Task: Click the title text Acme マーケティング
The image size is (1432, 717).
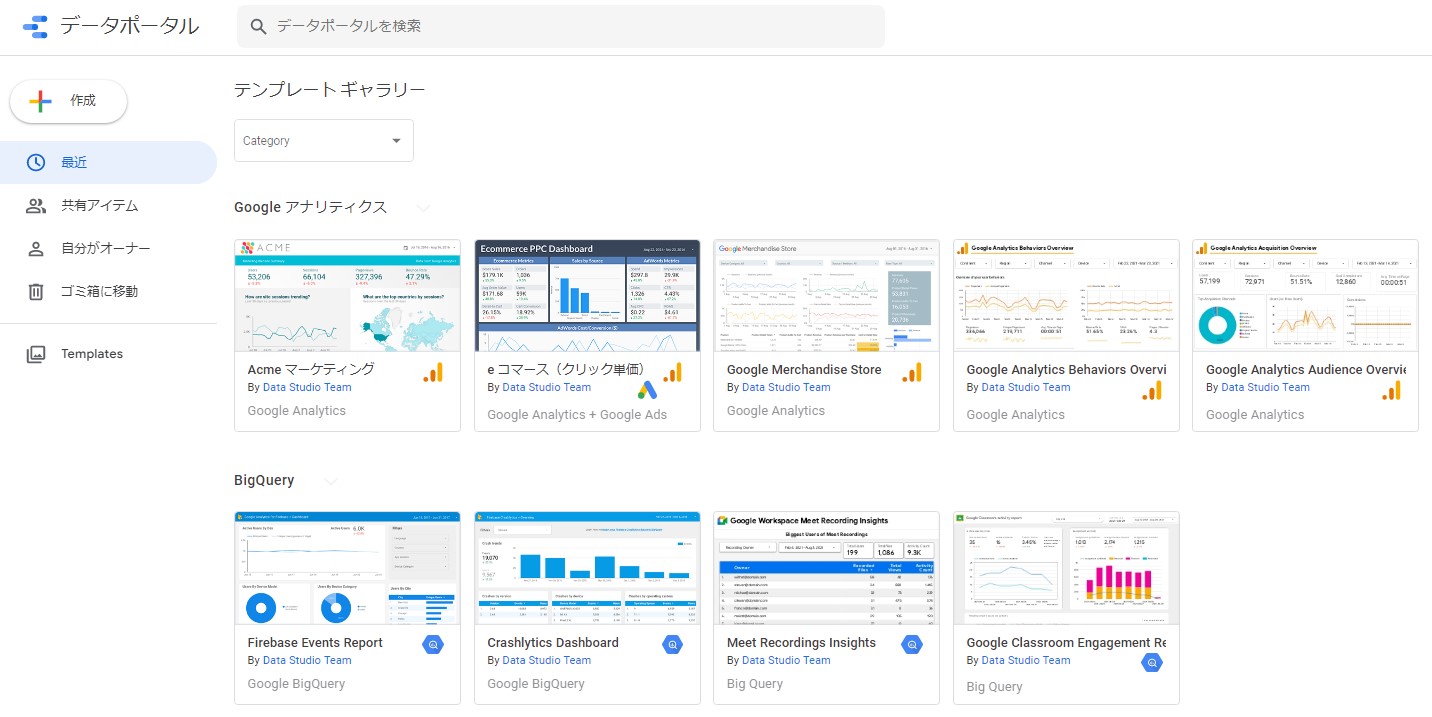Action: [x=311, y=369]
